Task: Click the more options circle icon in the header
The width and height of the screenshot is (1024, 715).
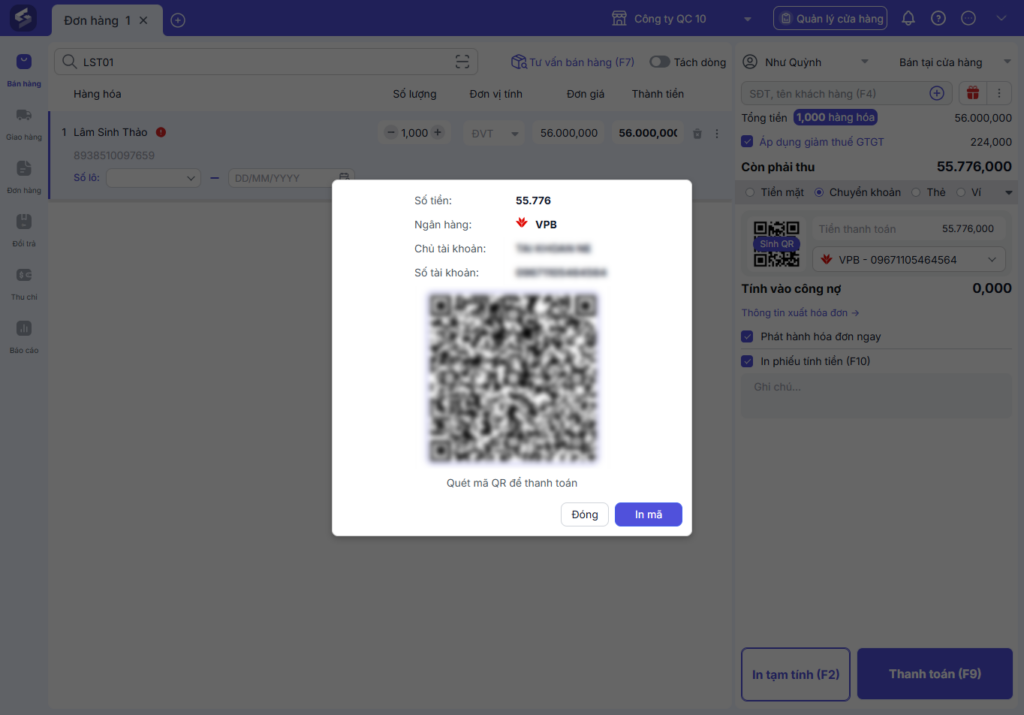Action: 968,18
